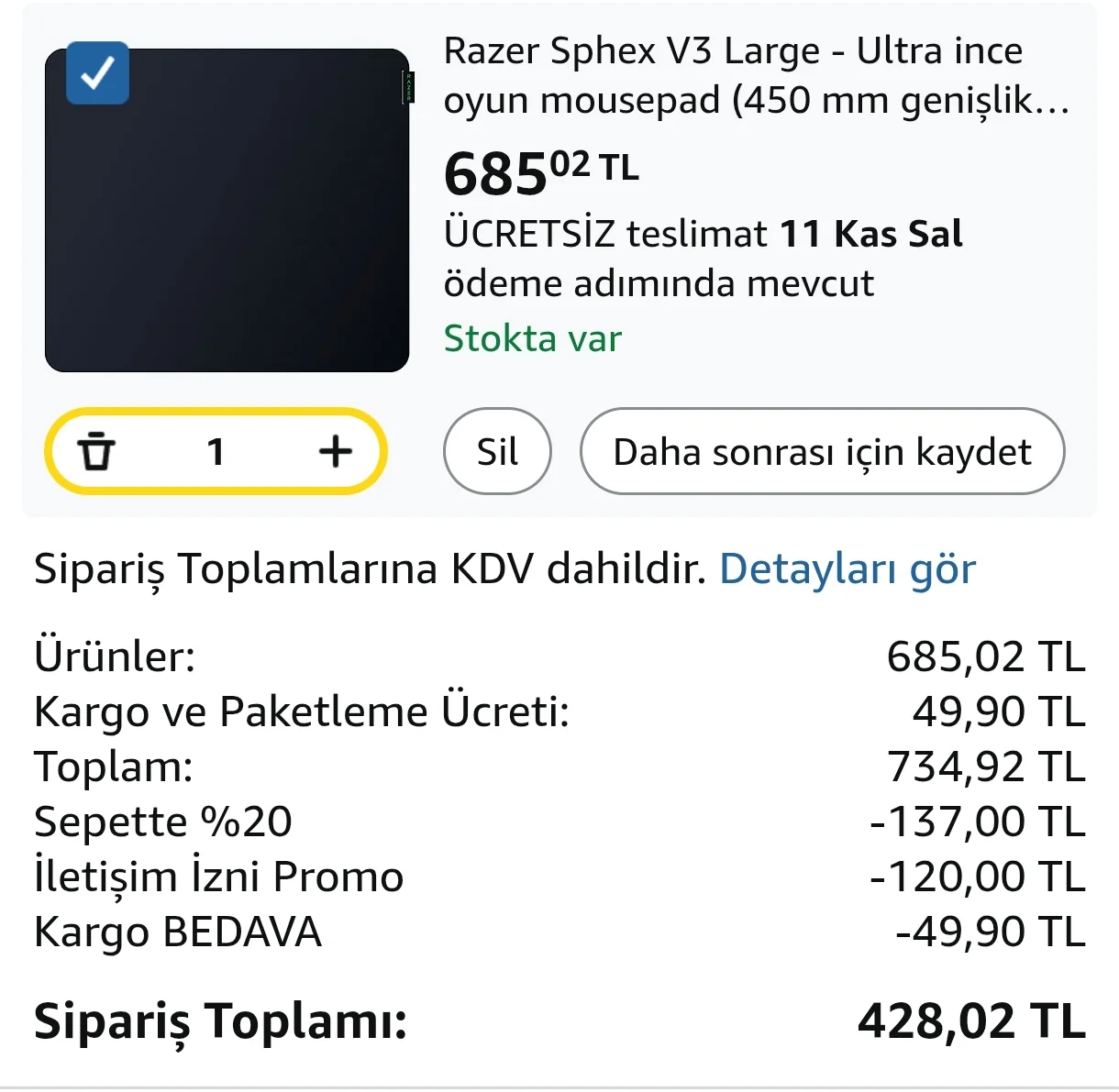
Task: Click the trash icon in quantity stepper
Action: coord(96,452)
